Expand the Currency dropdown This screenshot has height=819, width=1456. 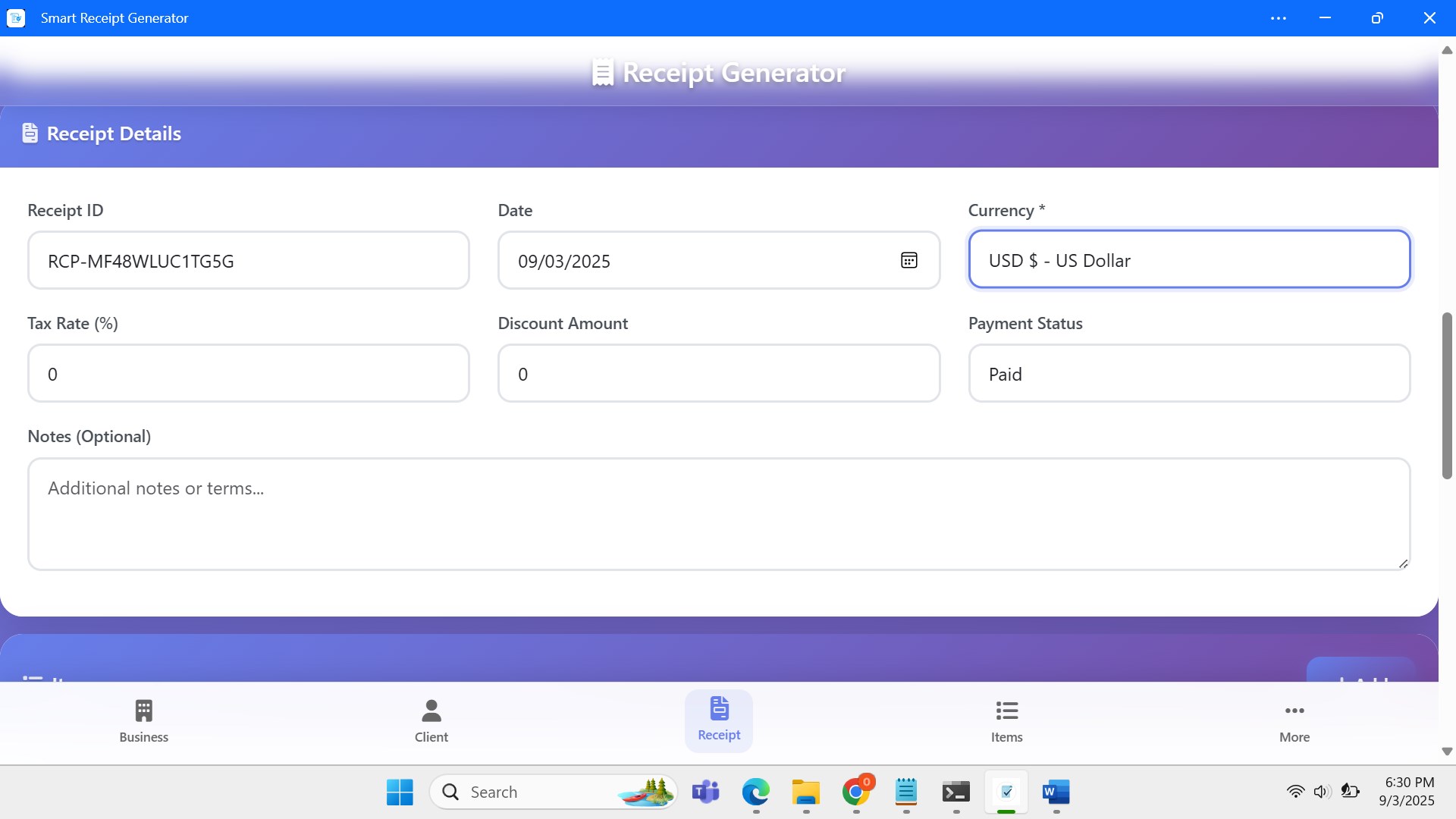pos(1188,260)
